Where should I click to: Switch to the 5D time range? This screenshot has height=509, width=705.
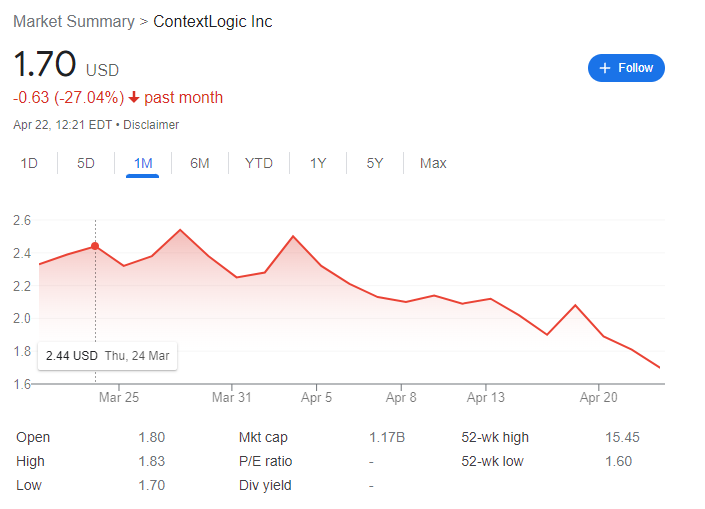86,163
